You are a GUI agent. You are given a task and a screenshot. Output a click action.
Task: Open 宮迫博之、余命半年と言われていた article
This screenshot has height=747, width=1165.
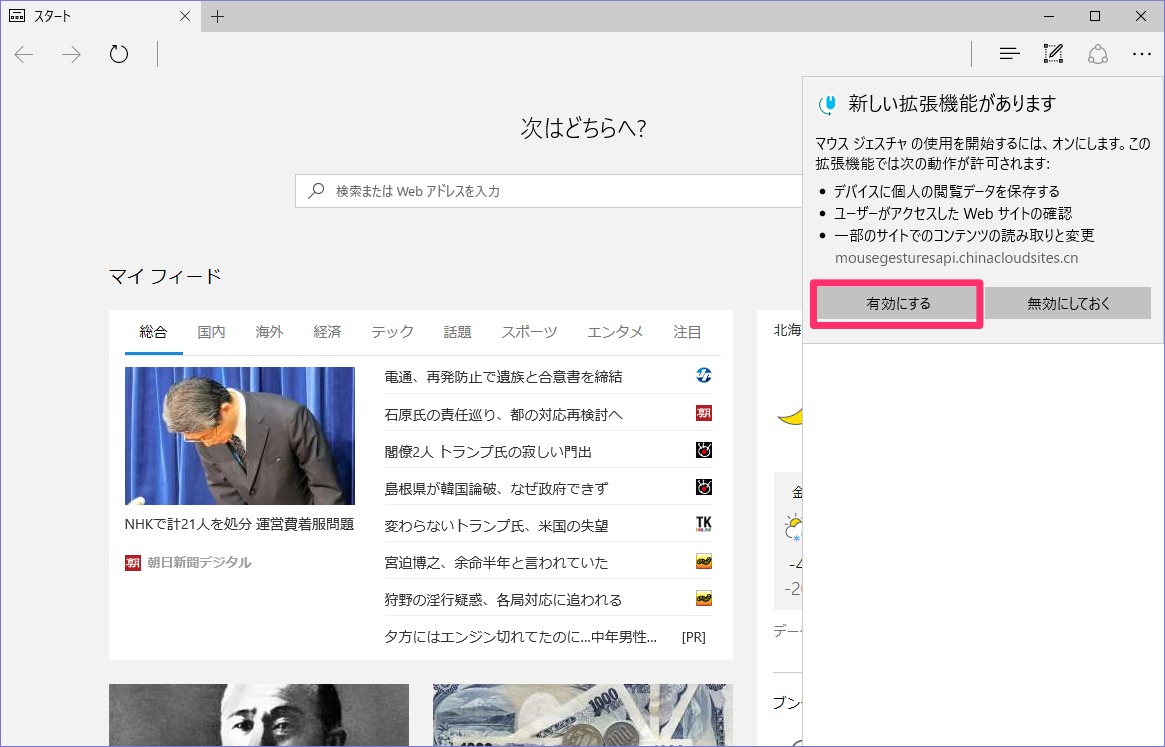coord(496,563)
